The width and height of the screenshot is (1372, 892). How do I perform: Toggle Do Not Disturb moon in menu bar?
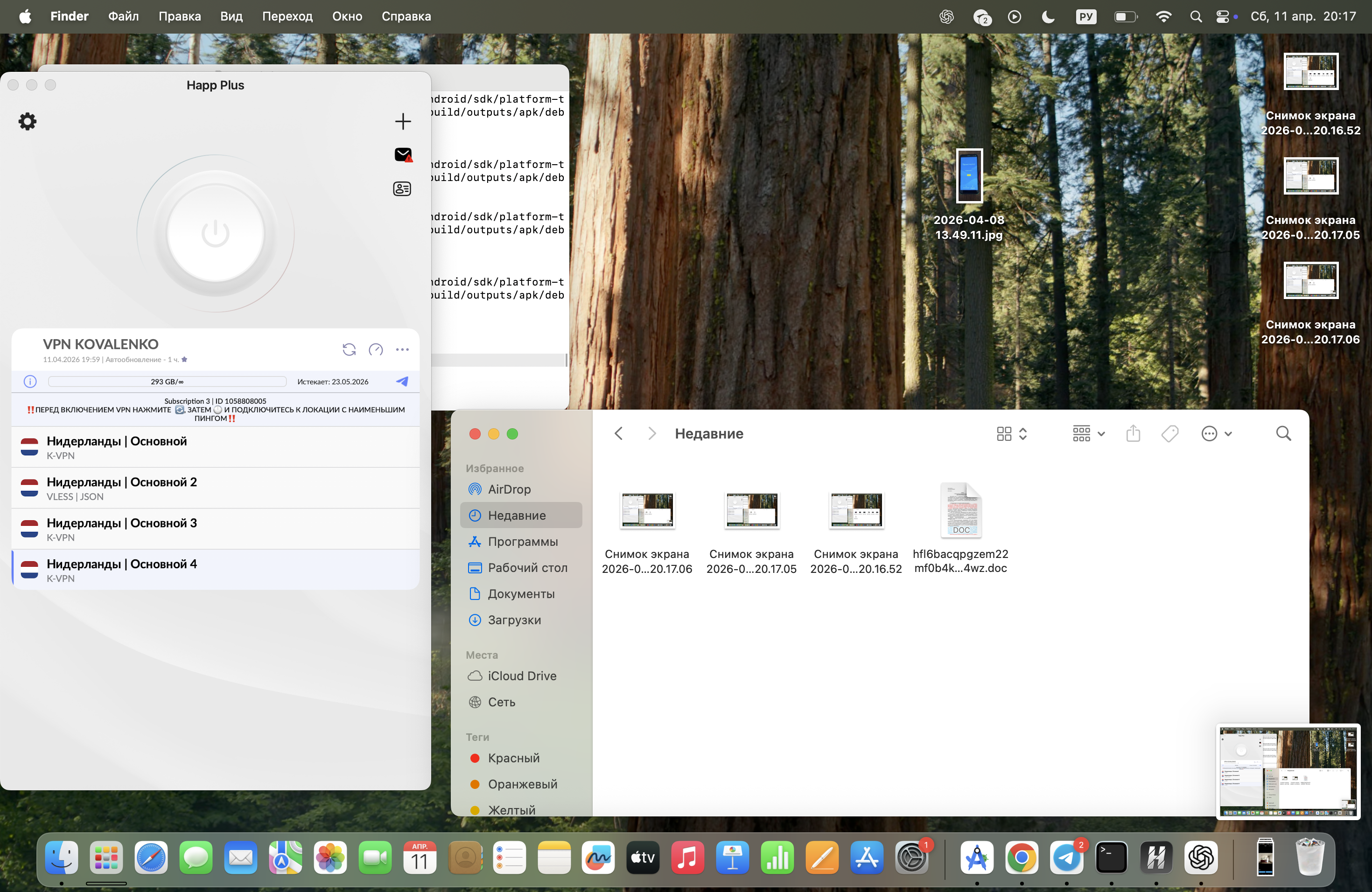(x=1048, y=16)
